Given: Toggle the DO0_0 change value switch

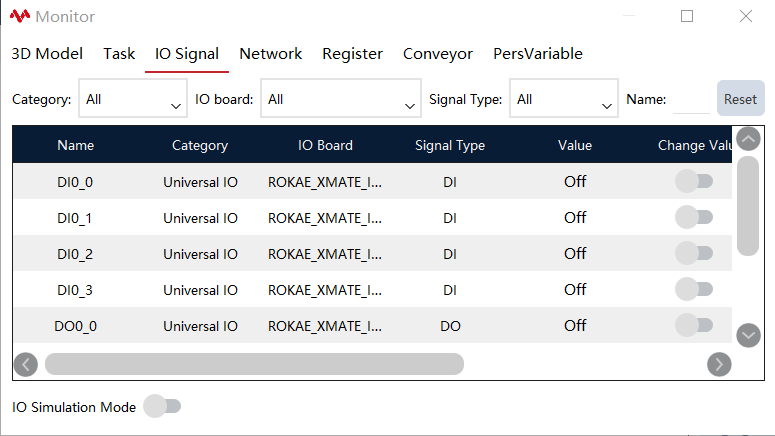Looking at the screenshot, I should pos(694,325).
